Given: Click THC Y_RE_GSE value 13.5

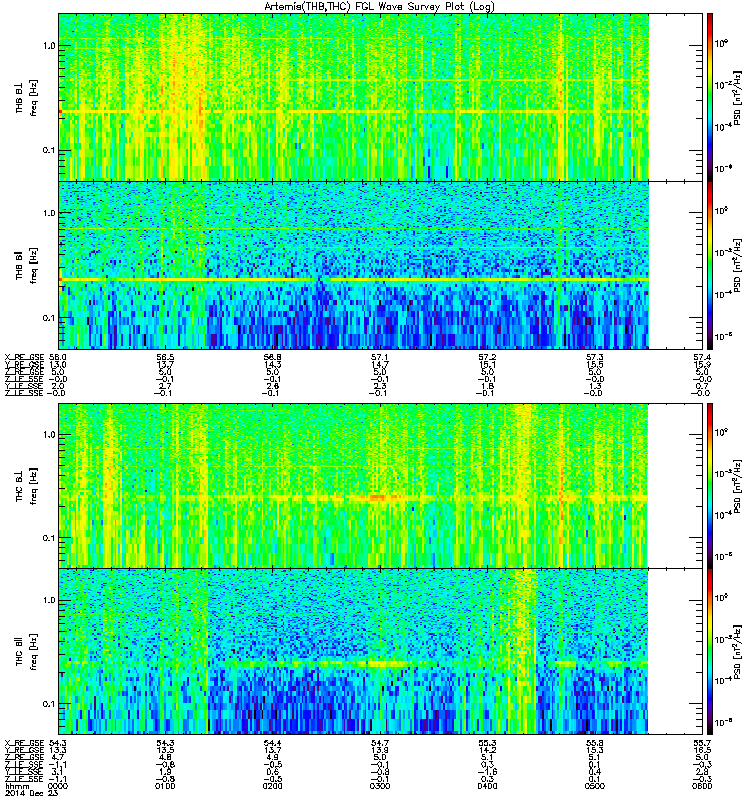Looking at the screenshot, I should [165, 750].
